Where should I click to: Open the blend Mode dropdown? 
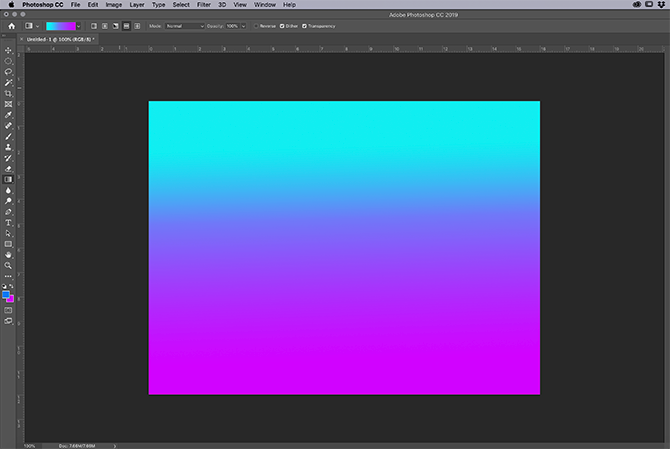(x=185, y=25)
